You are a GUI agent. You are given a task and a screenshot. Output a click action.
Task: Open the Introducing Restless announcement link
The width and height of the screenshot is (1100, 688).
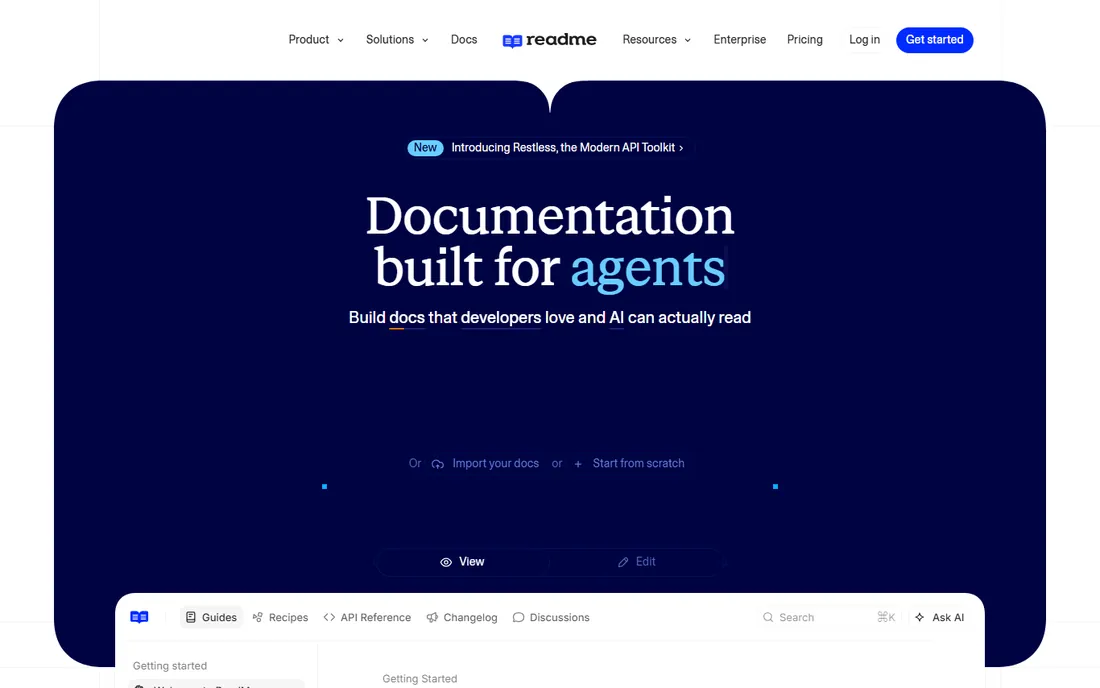tap(567, 148)
